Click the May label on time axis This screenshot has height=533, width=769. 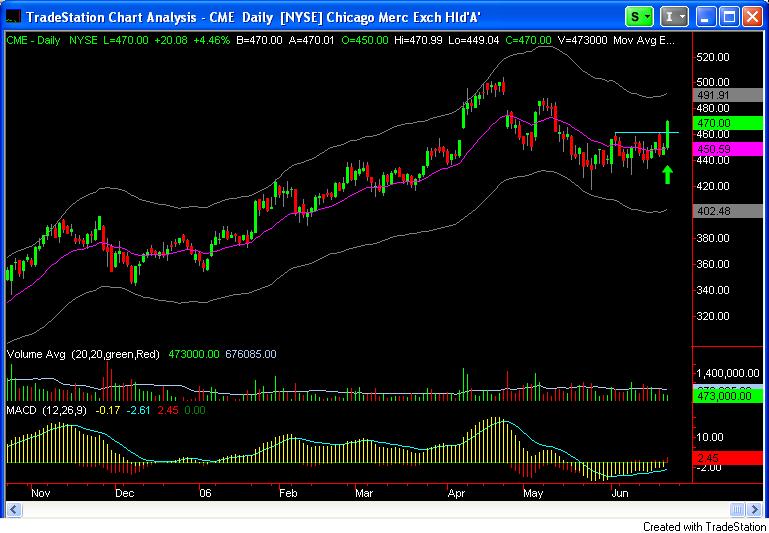(x=533, y=493)
